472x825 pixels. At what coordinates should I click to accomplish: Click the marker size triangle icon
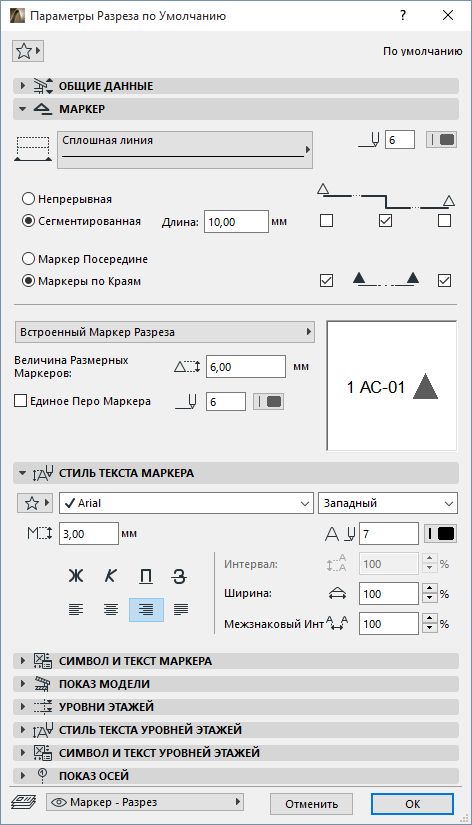[x=187, y=367]
